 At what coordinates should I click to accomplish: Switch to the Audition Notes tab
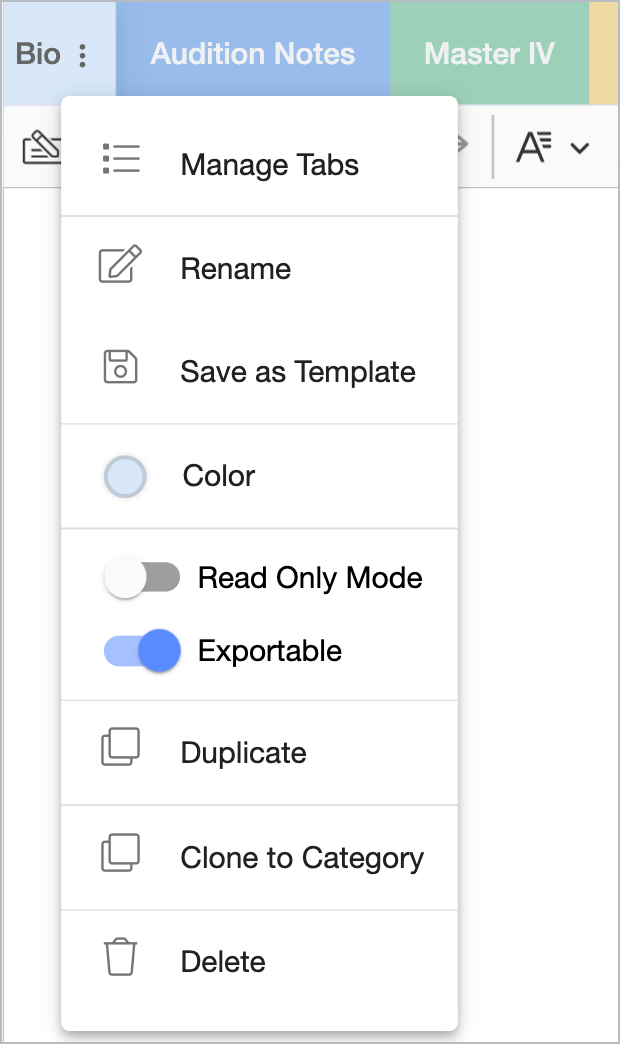click(x=253, y=54)
